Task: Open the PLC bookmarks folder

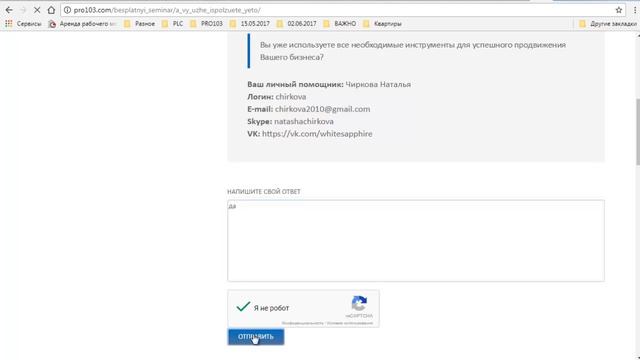Action: [172, 24]
